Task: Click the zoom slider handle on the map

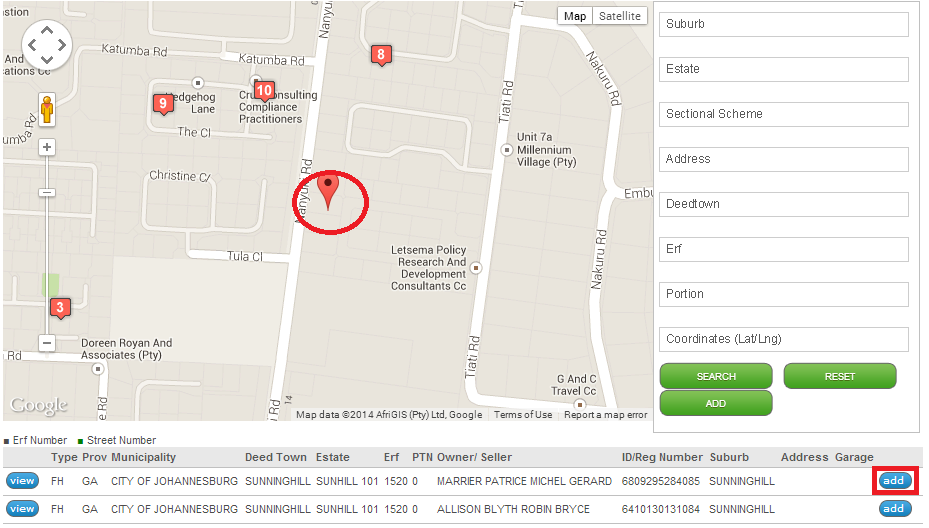Action: tap(47, 193)
